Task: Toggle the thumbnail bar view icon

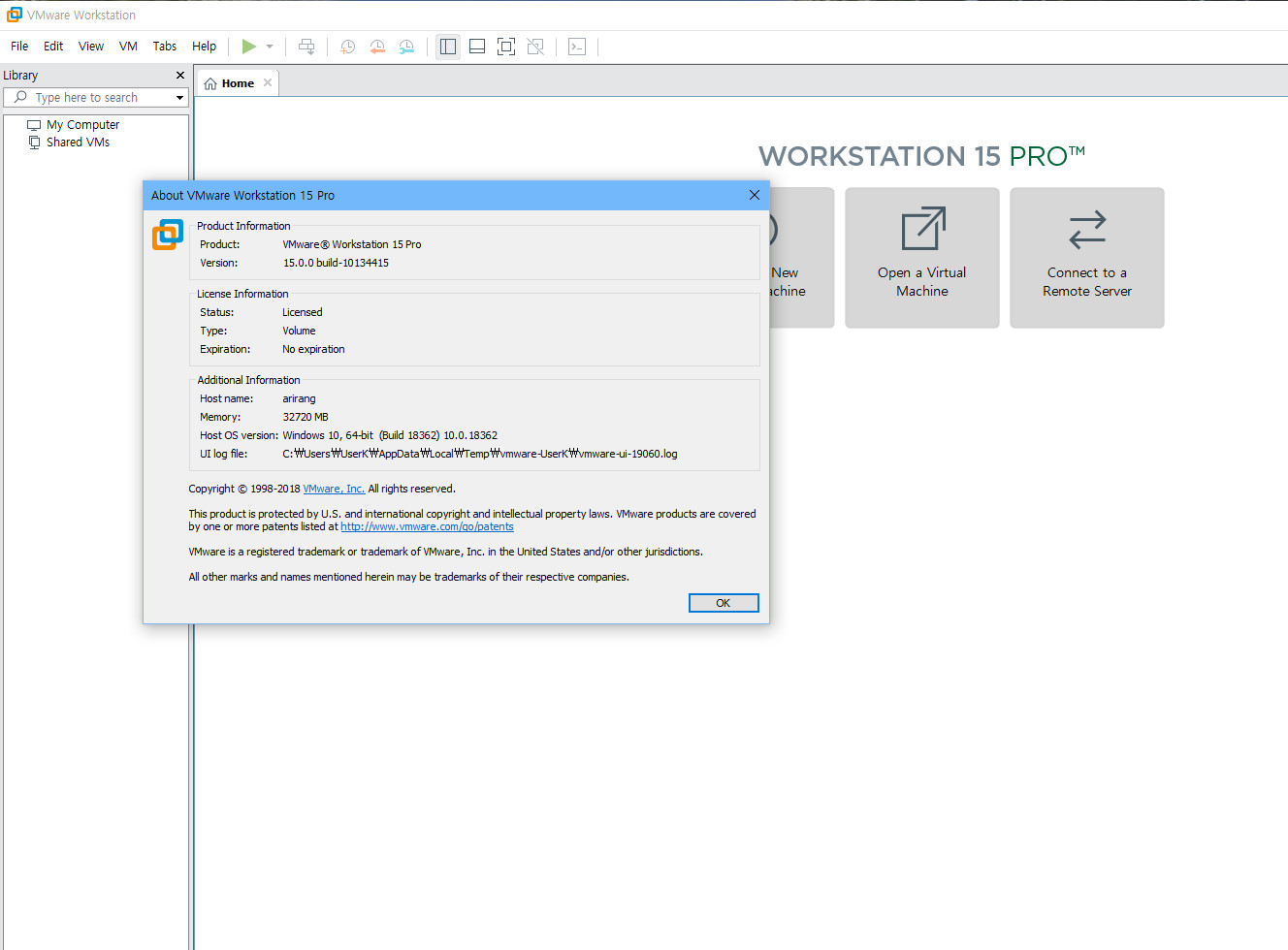Action: tap(477, 47)
